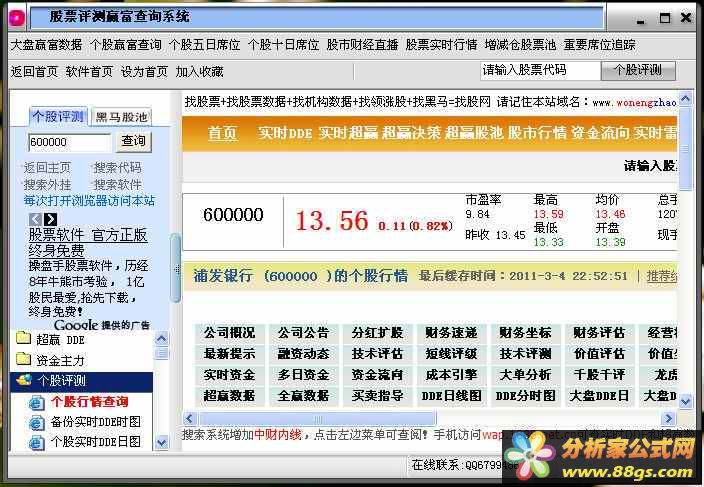Click 返回主页 link in left panel
Viewport: 704px width, 487px height.
click(x=47, y=168)
